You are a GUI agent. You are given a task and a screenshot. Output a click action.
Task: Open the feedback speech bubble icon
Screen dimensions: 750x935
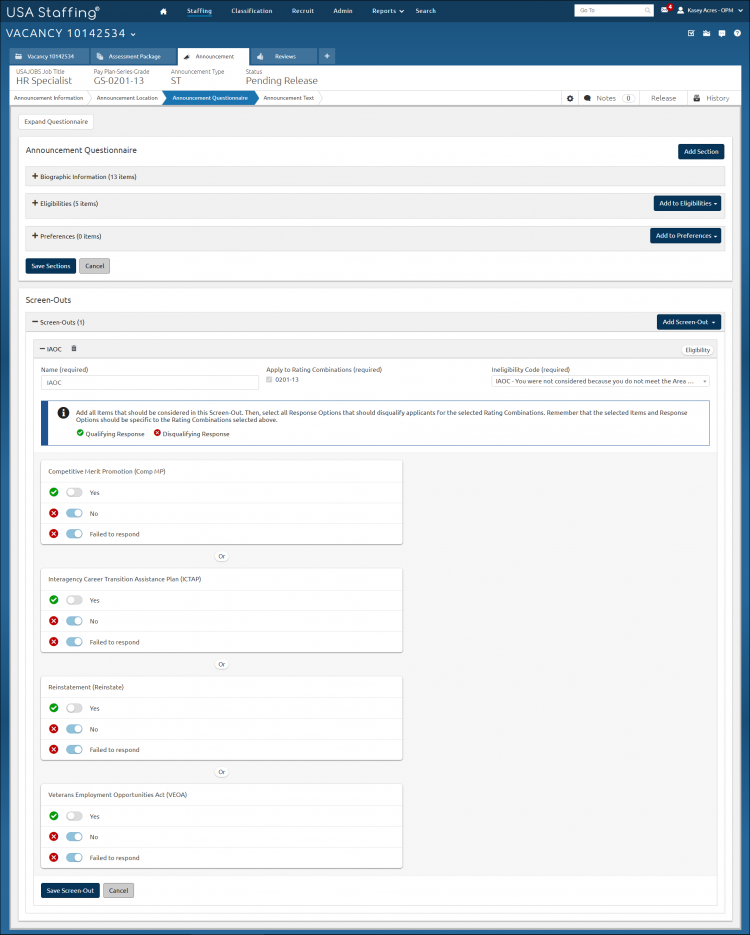(722, 33)
